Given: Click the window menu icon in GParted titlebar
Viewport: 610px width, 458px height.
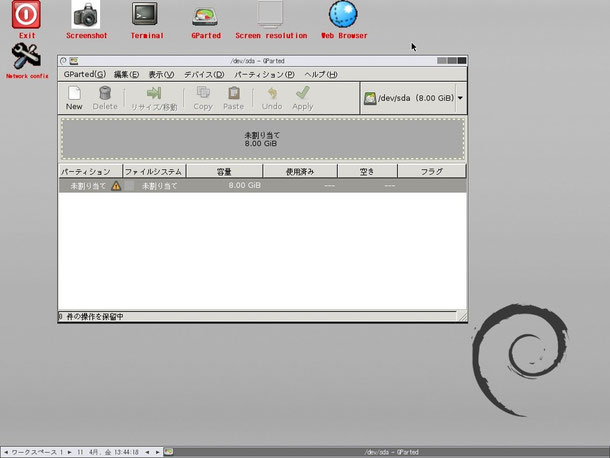Looking at the screenshot, I should coord(63,61).
